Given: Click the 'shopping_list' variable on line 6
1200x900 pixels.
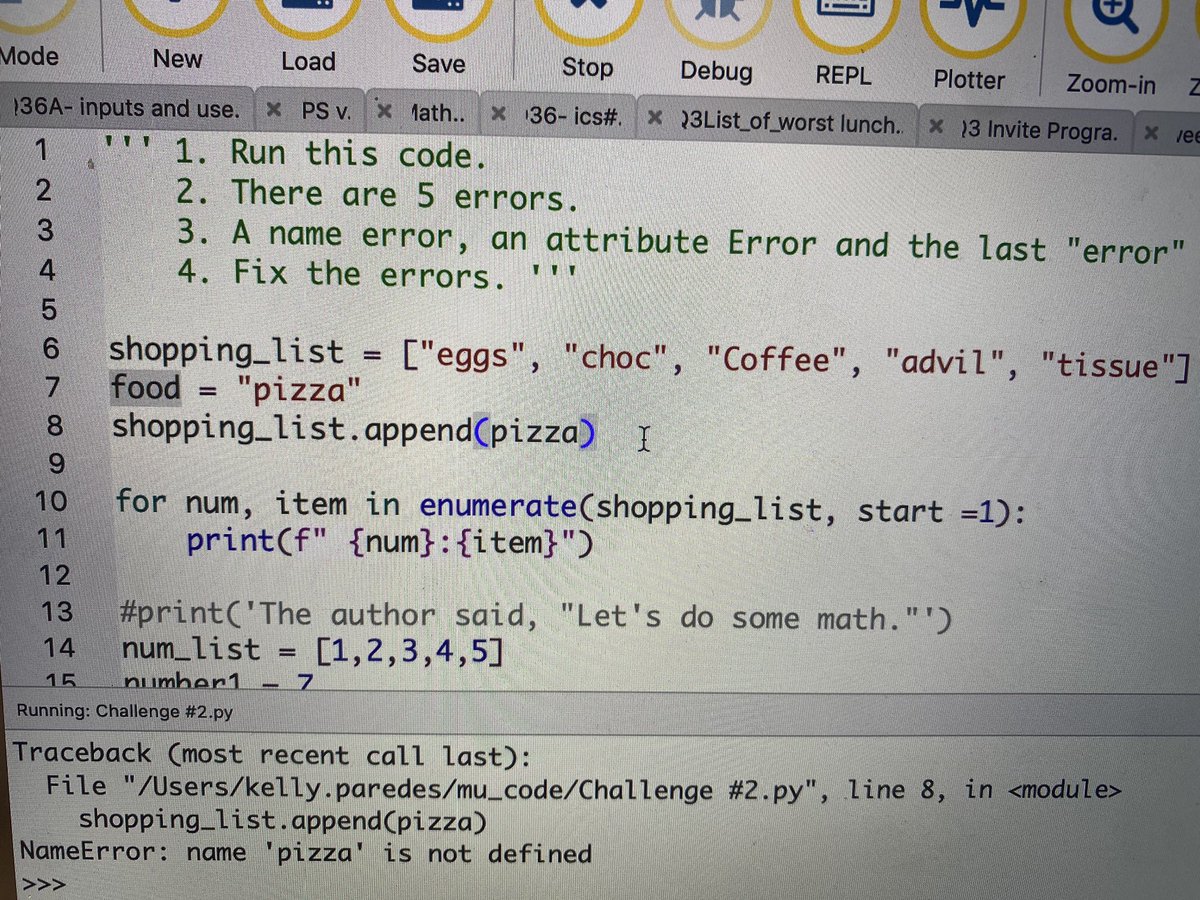Looking at the screenshot, I should coord(227,352).
